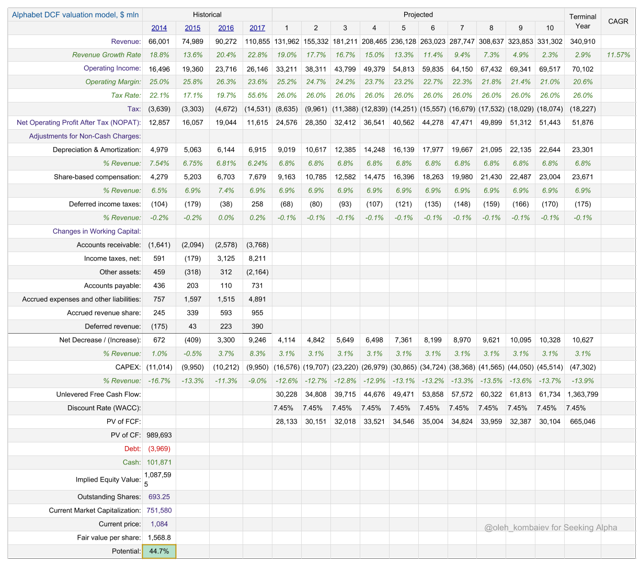Image resolution: width=640 pixels, height=570 pixels.
Task: Select Fair value per share 1,568.8
Action: click(159, 537)
